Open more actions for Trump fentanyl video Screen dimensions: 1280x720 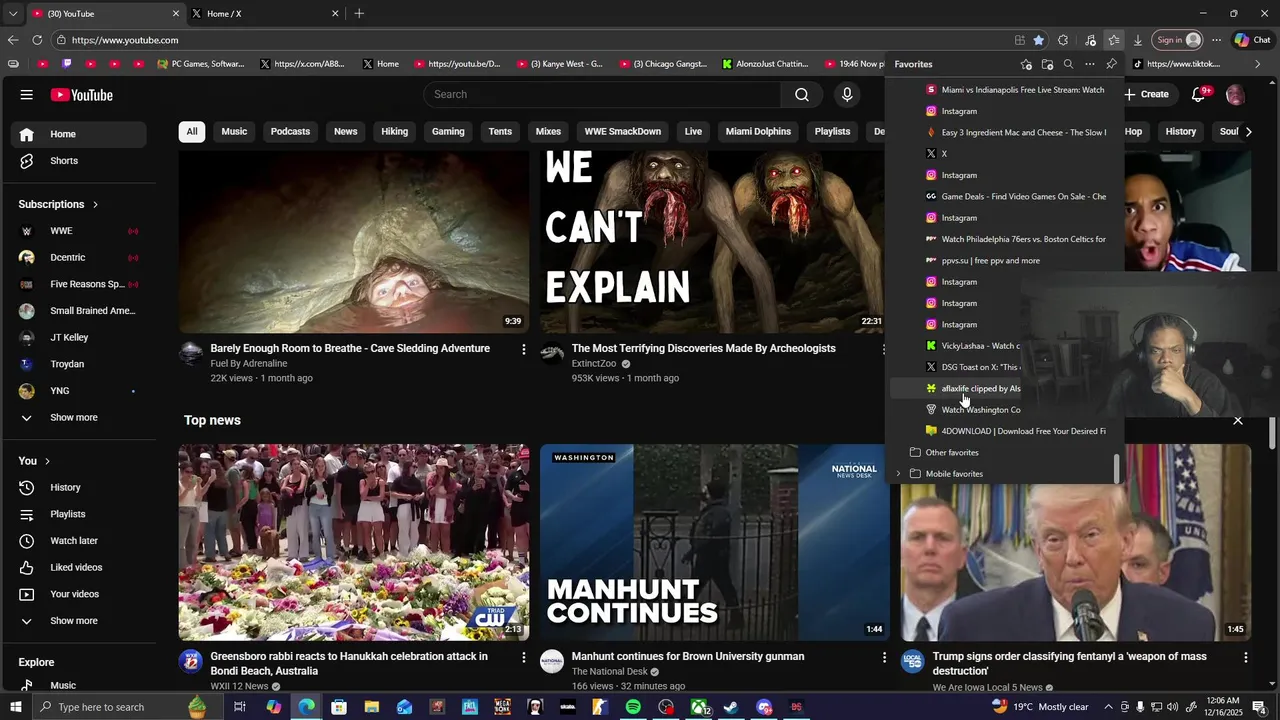click(x=1245, y=657)
